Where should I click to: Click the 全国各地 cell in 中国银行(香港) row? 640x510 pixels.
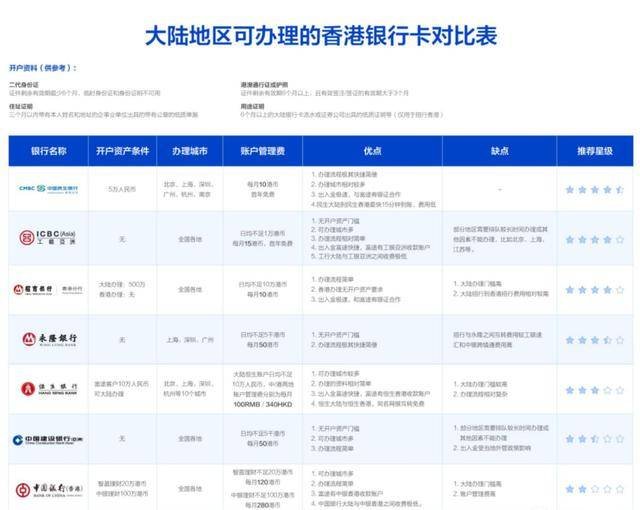coord(190,488)
